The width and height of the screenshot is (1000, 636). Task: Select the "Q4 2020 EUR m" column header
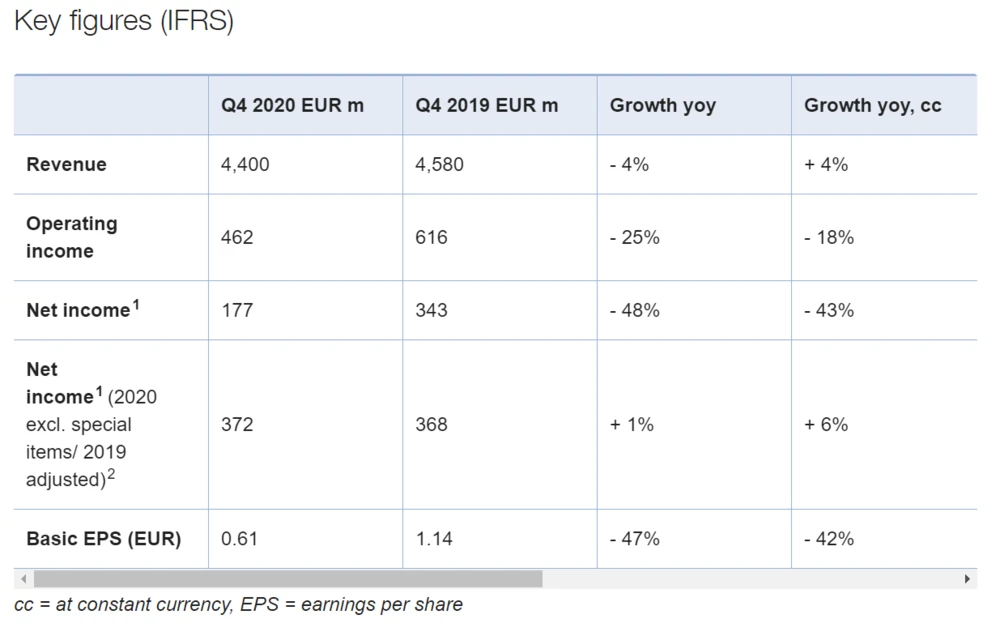coord(292,105)
